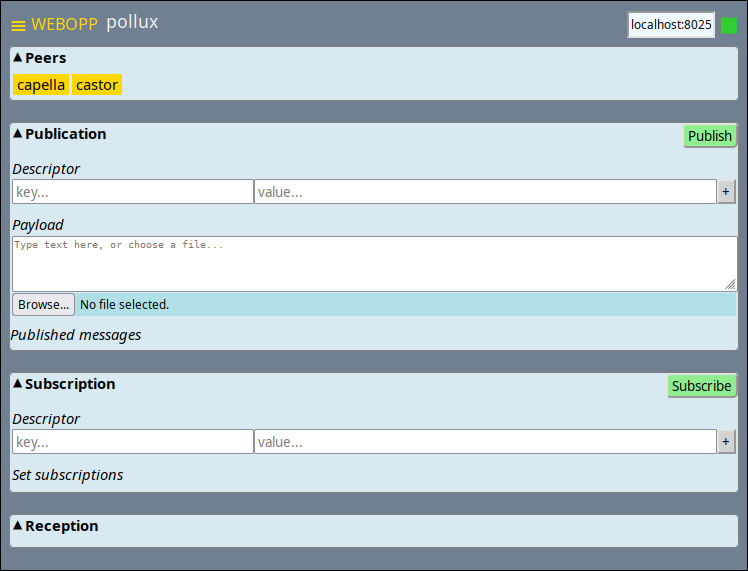Collapse the Peers section
748x571 pixels.
click(17, 58)
